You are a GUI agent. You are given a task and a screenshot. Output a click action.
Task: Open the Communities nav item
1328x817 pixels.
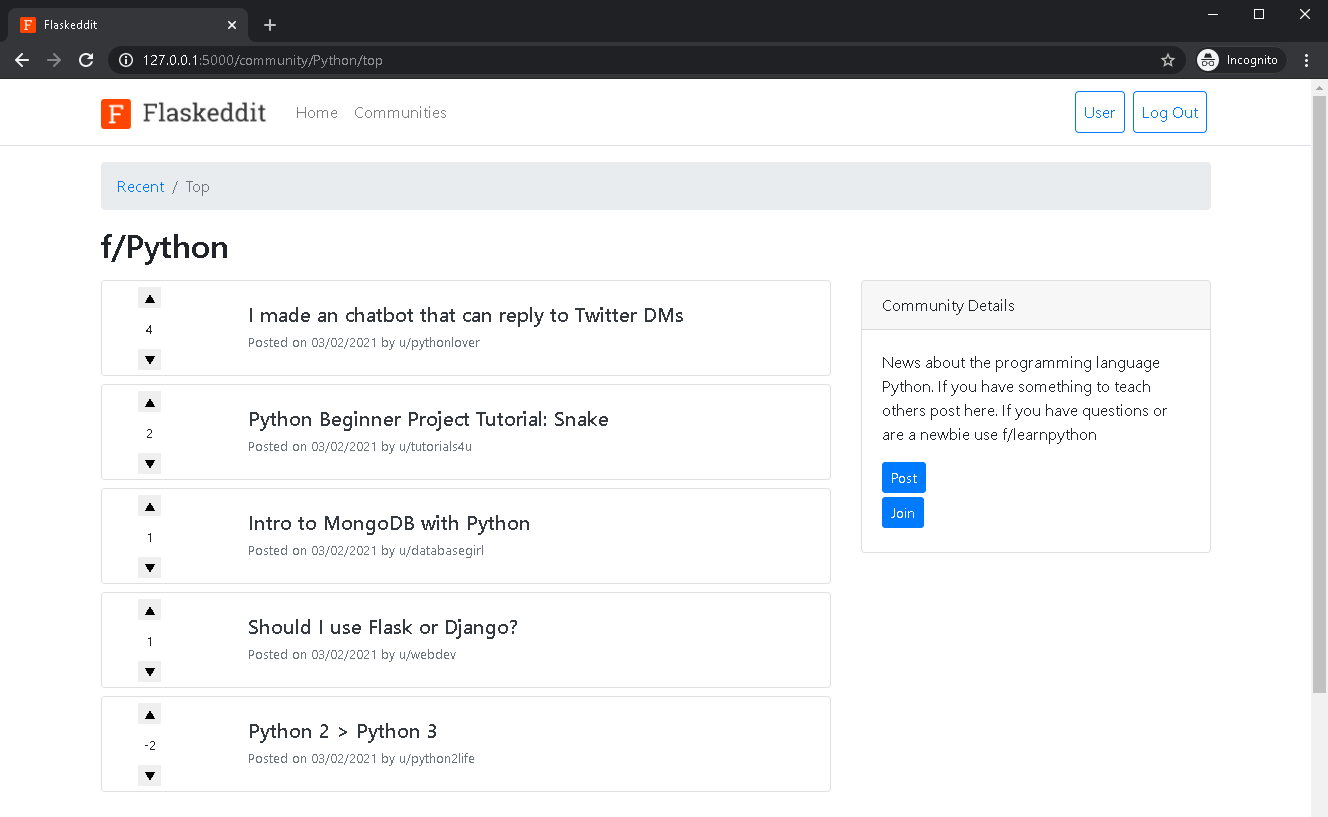coord(400,113)
